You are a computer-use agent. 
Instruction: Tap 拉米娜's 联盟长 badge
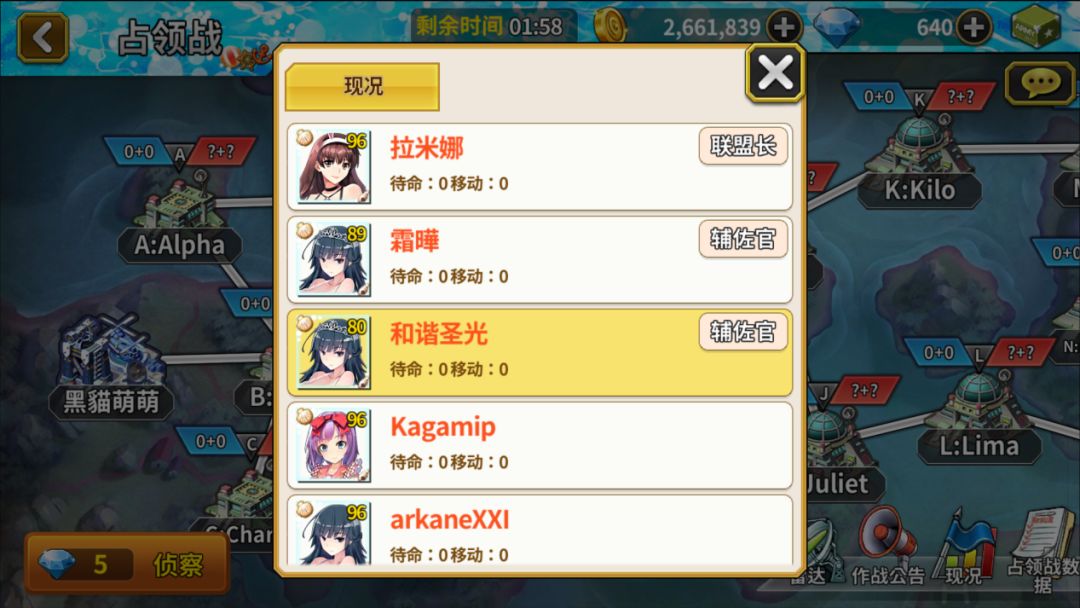pos(743,146)
